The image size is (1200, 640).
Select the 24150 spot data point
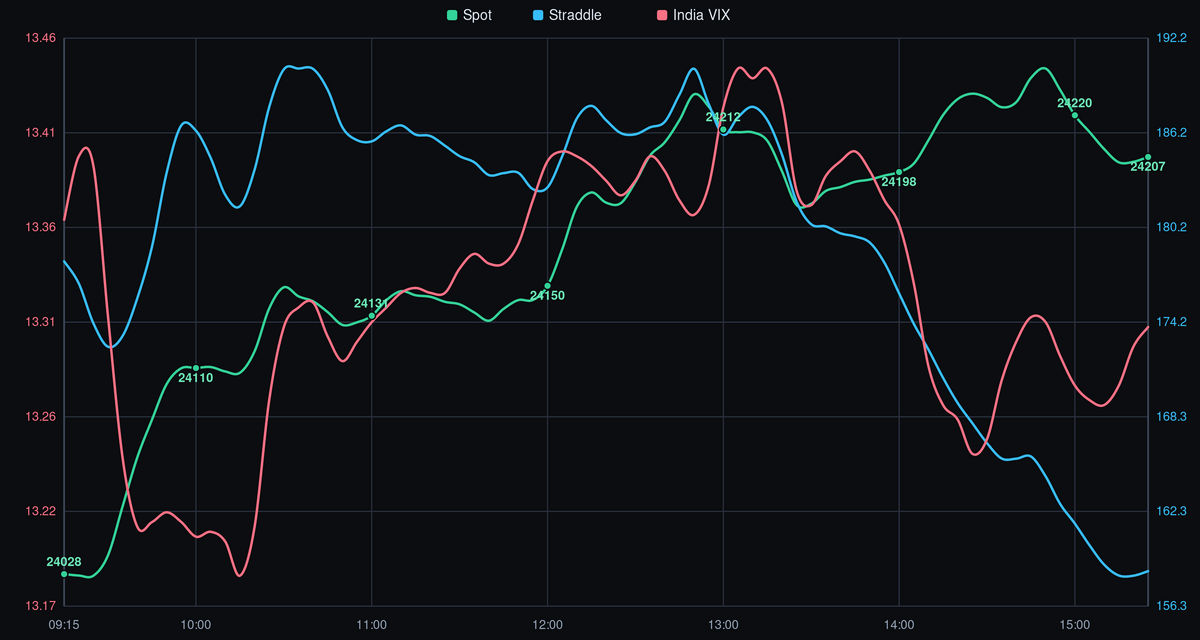pos(548,286)
